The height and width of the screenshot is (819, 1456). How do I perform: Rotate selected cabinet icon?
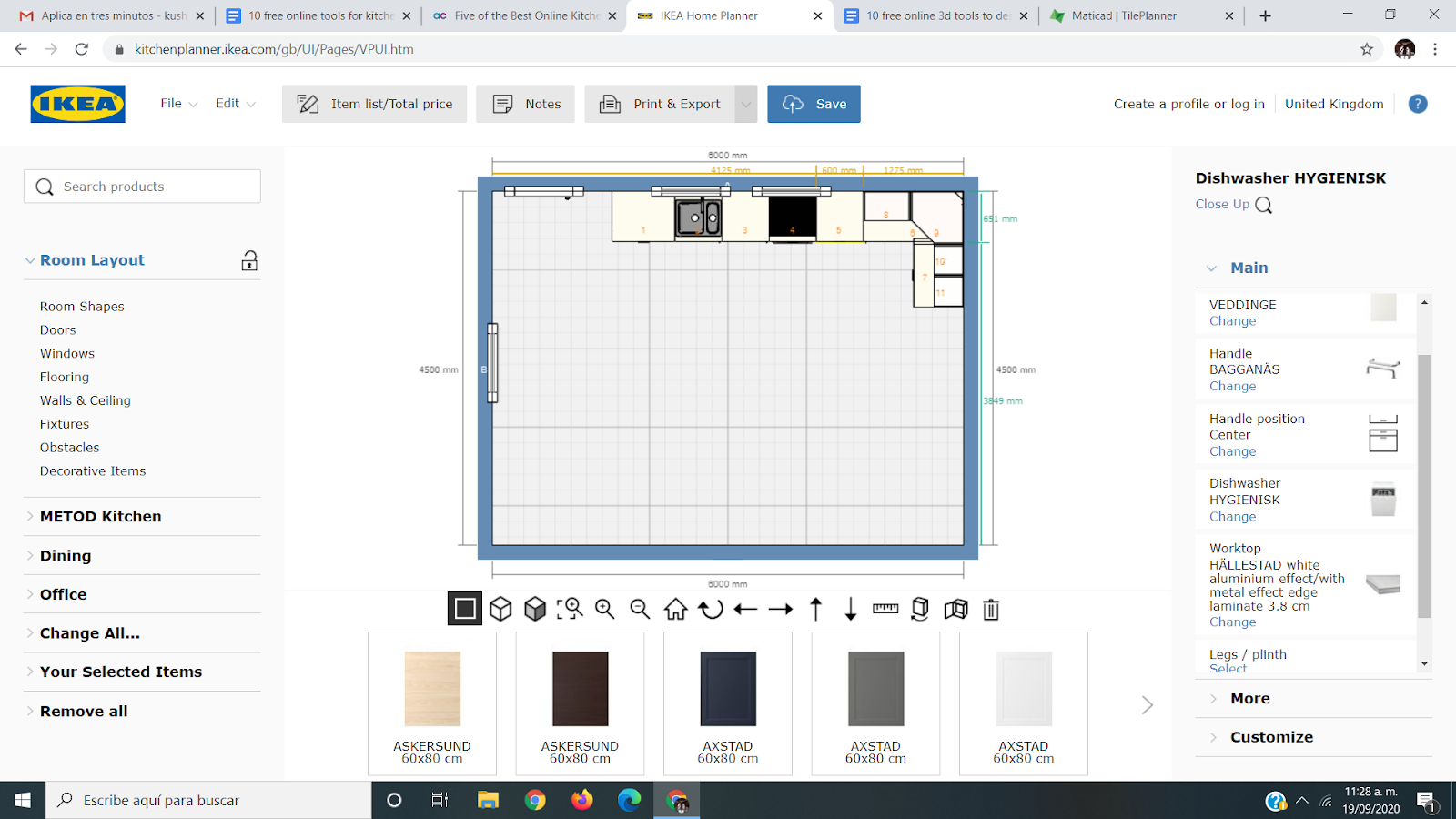[920, 609]
